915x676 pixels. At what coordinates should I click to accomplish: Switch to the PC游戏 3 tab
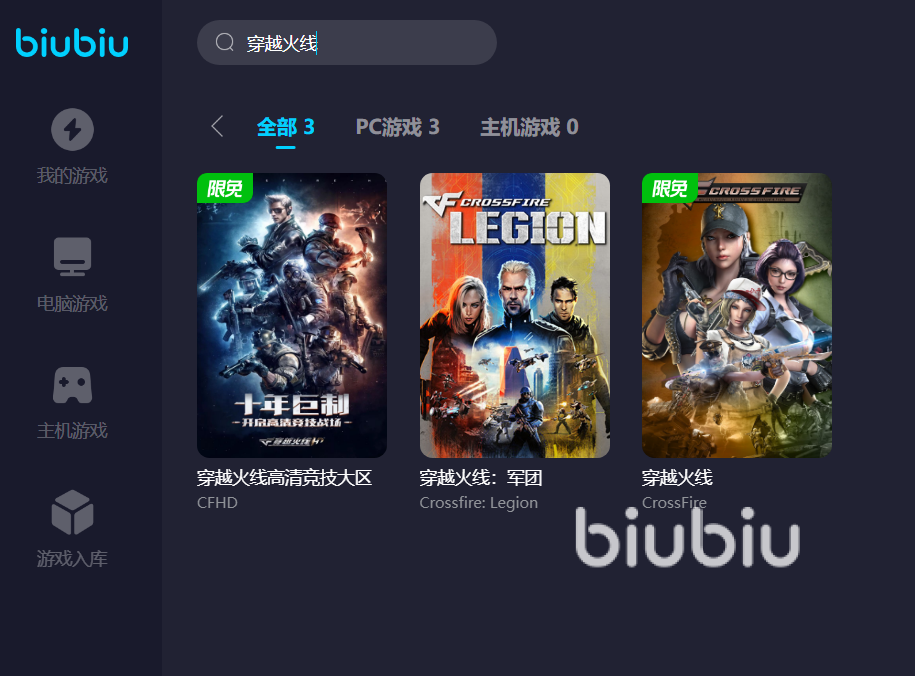tap(397, 127)
